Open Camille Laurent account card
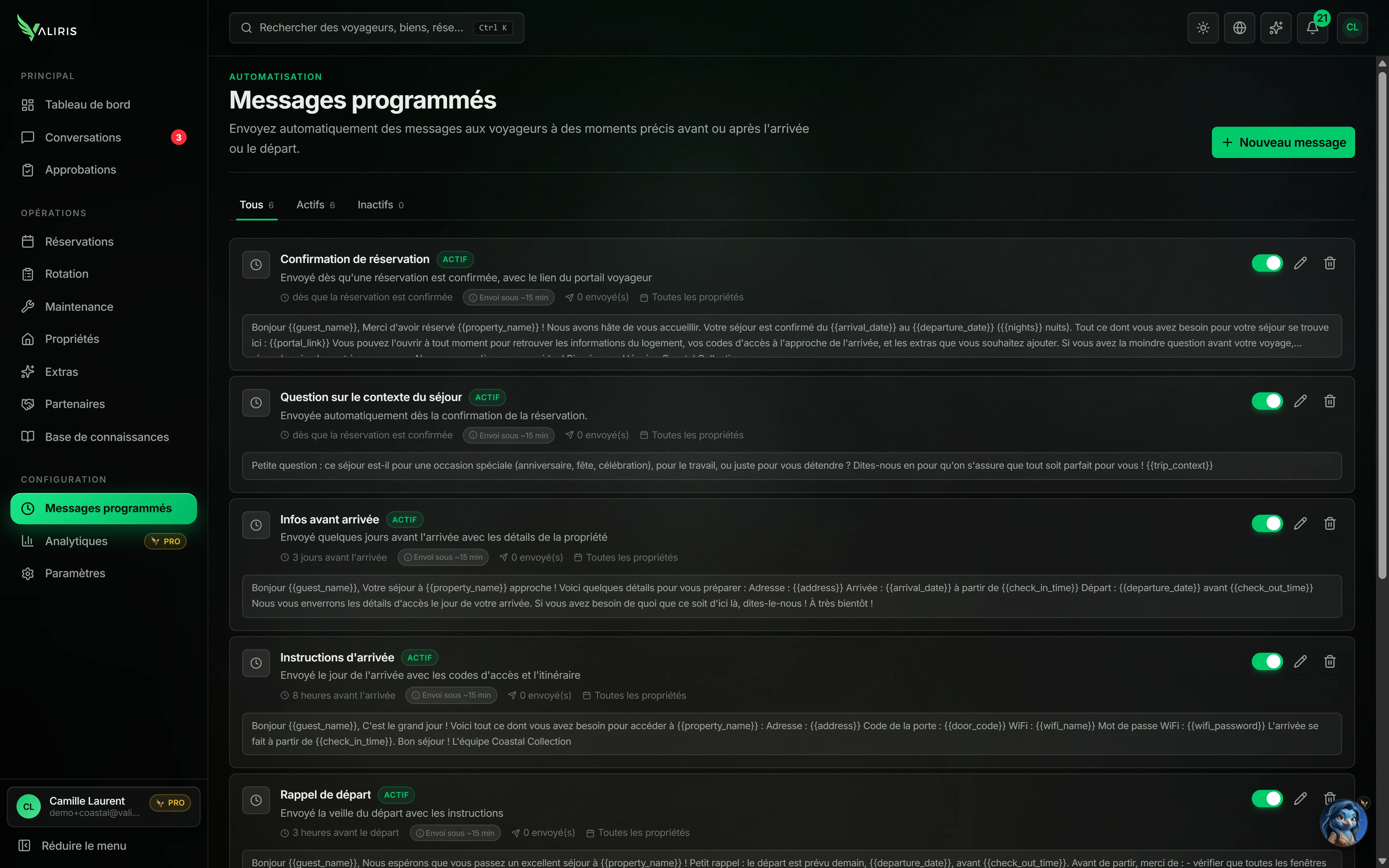This screenshot has height=868, width=1389. coord(104,807)
